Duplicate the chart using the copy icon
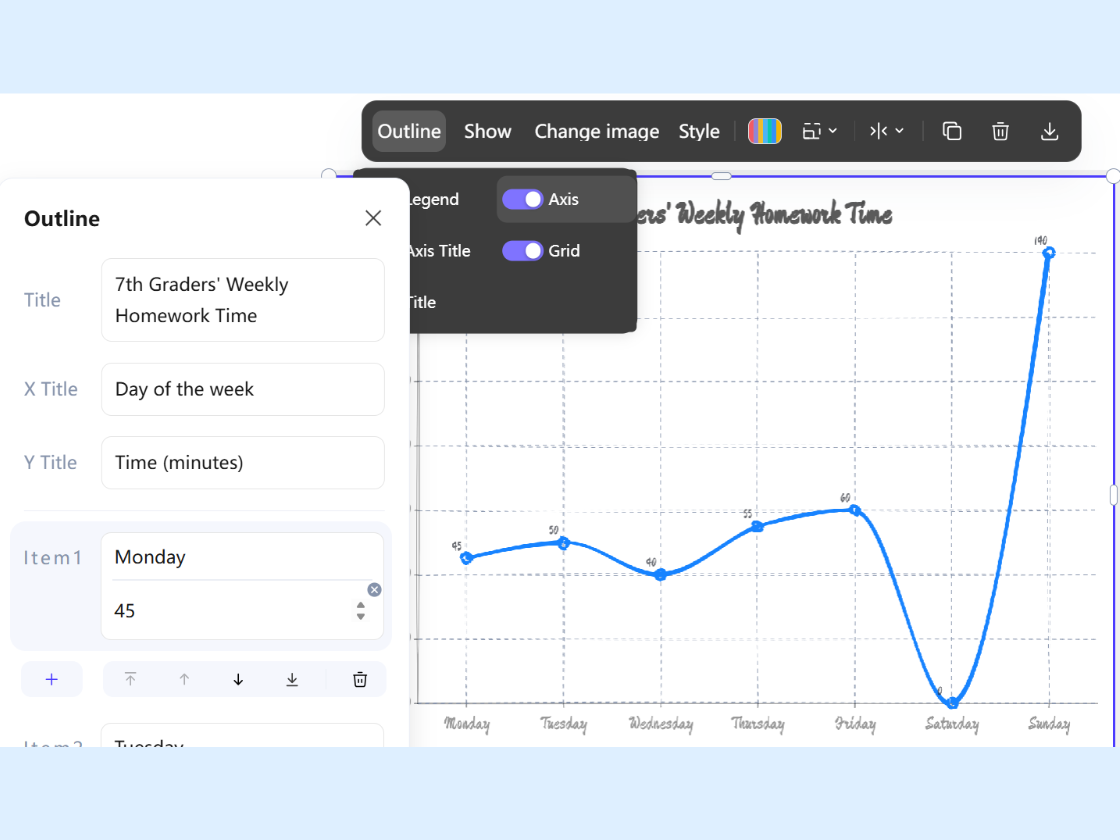This screenshot has height=840, width=1120. click(952, 131)
